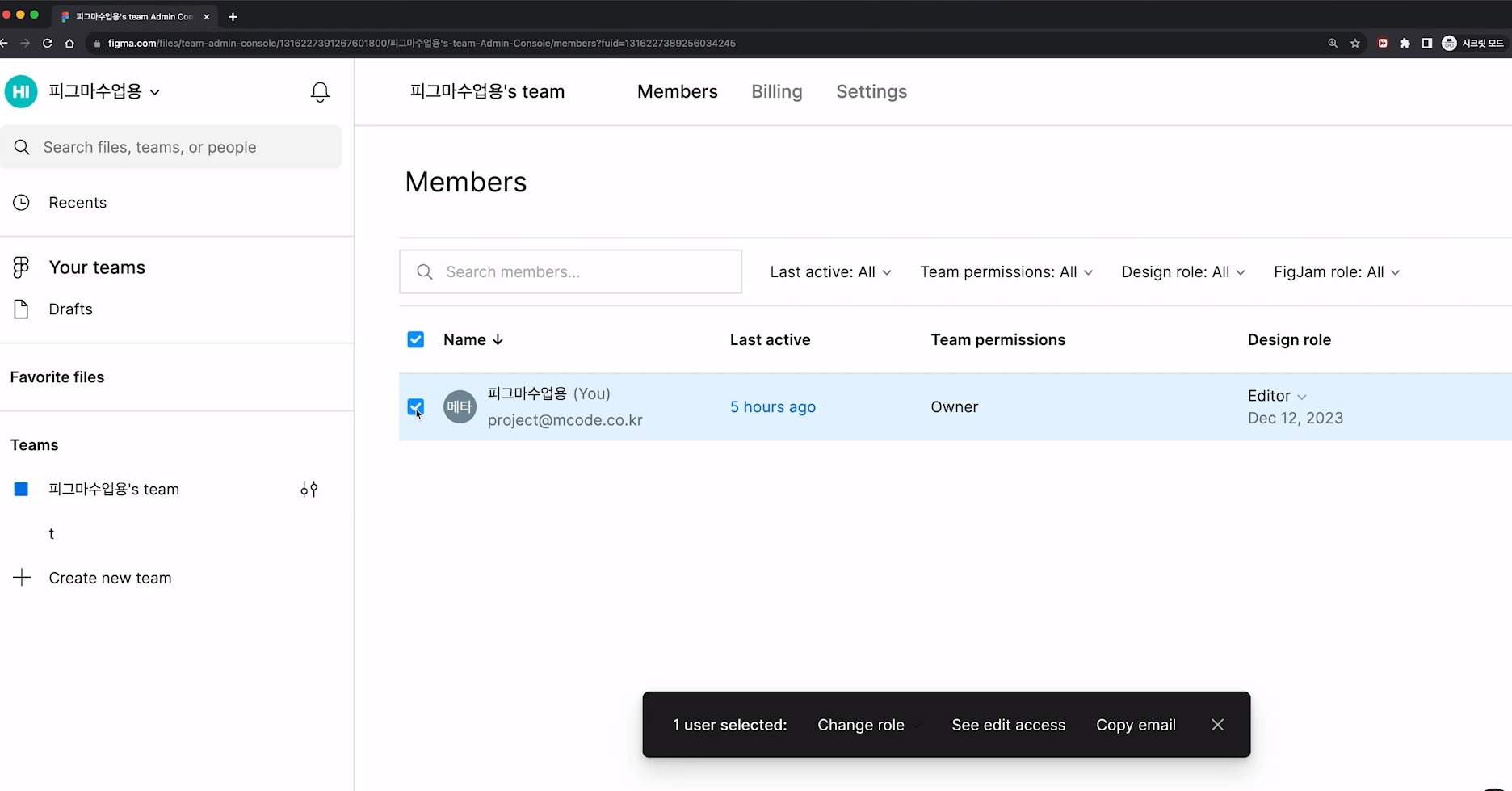Click the sort arrow next to Name
The width and height of the screenshot is (1512, 791).
(498, 340)
